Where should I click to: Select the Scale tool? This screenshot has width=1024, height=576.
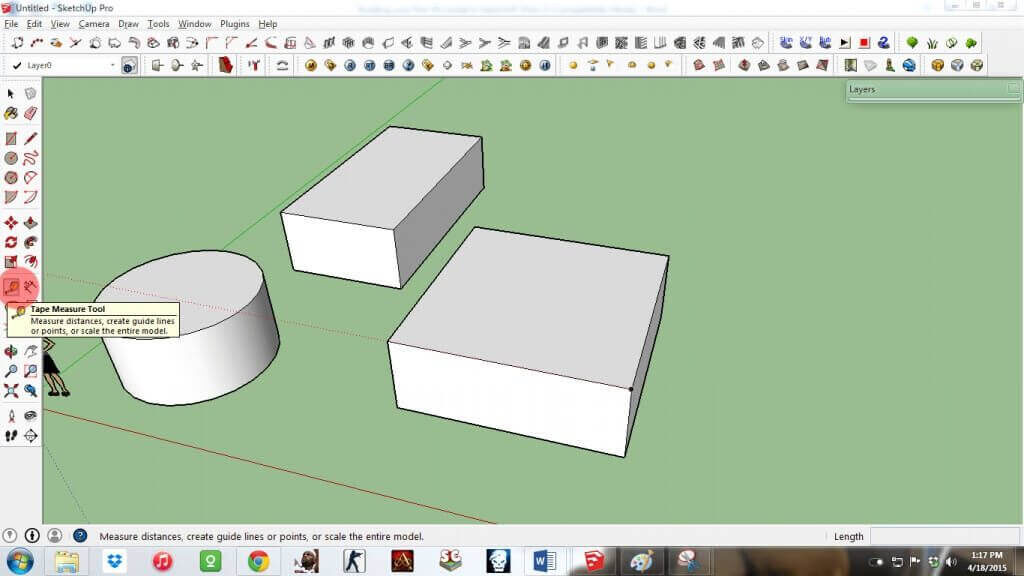11,262
